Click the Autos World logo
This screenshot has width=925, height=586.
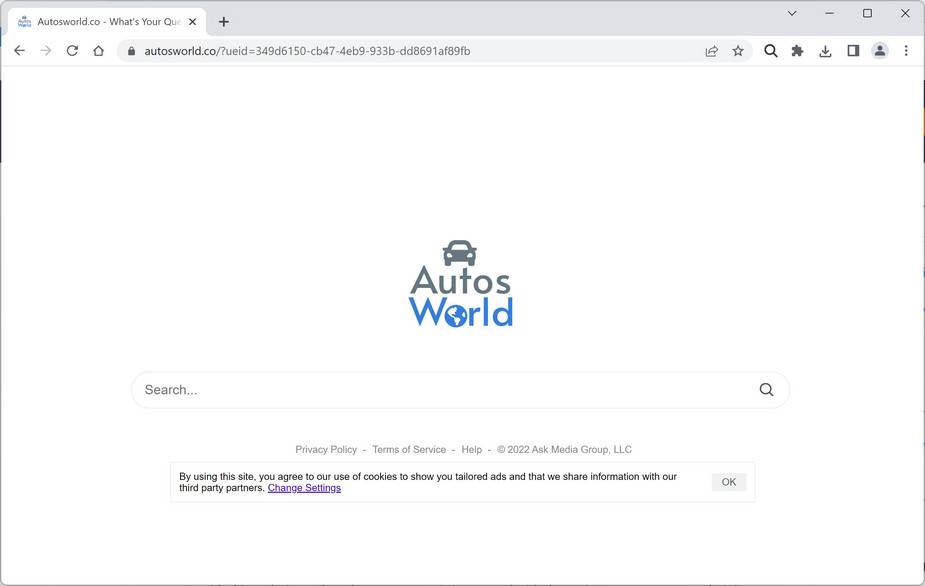(x=461, y=284)
